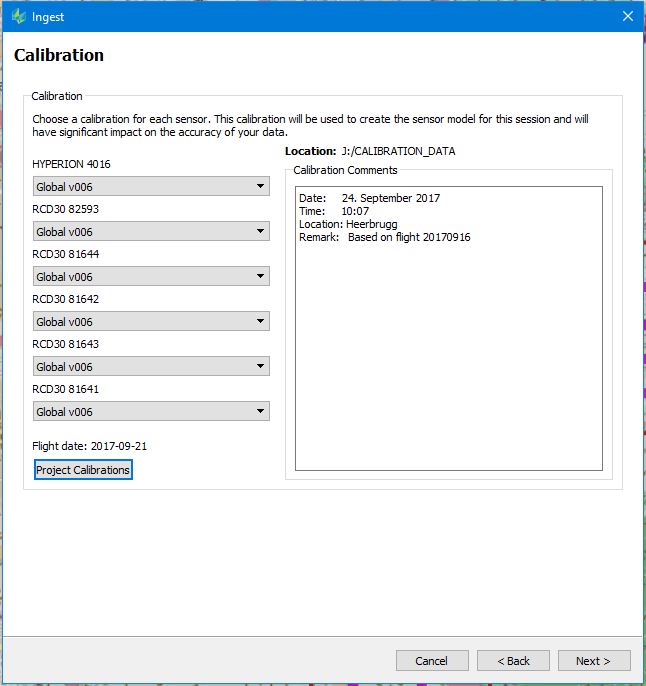The image size is (646, 686).
Task: Click inside the Calibration Comments text box
Action: click(448, 350)
